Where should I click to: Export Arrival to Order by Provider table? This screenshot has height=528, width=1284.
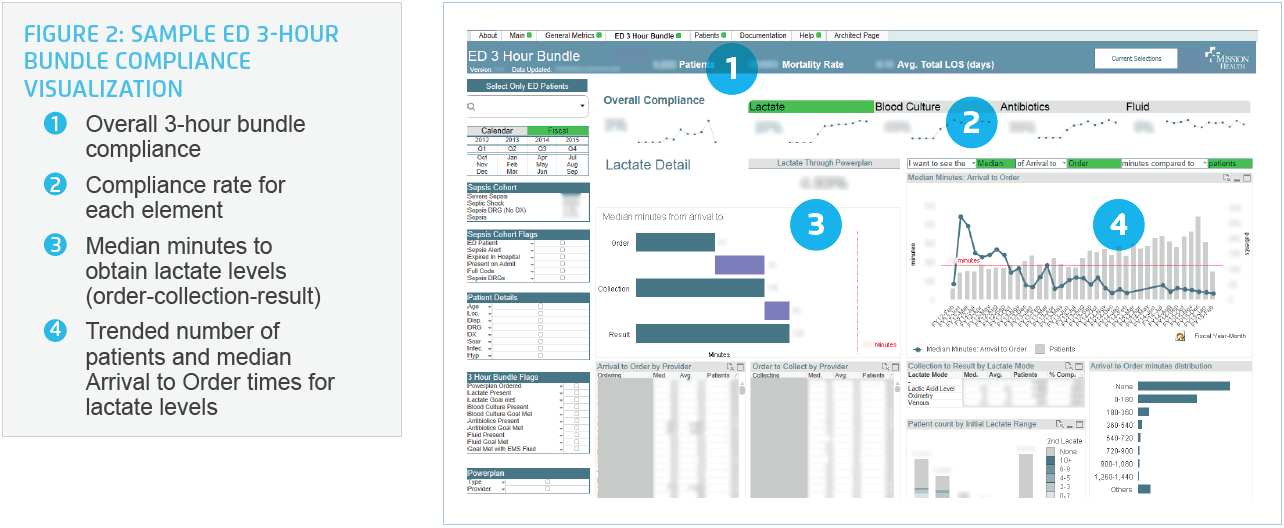click(731, 367)
